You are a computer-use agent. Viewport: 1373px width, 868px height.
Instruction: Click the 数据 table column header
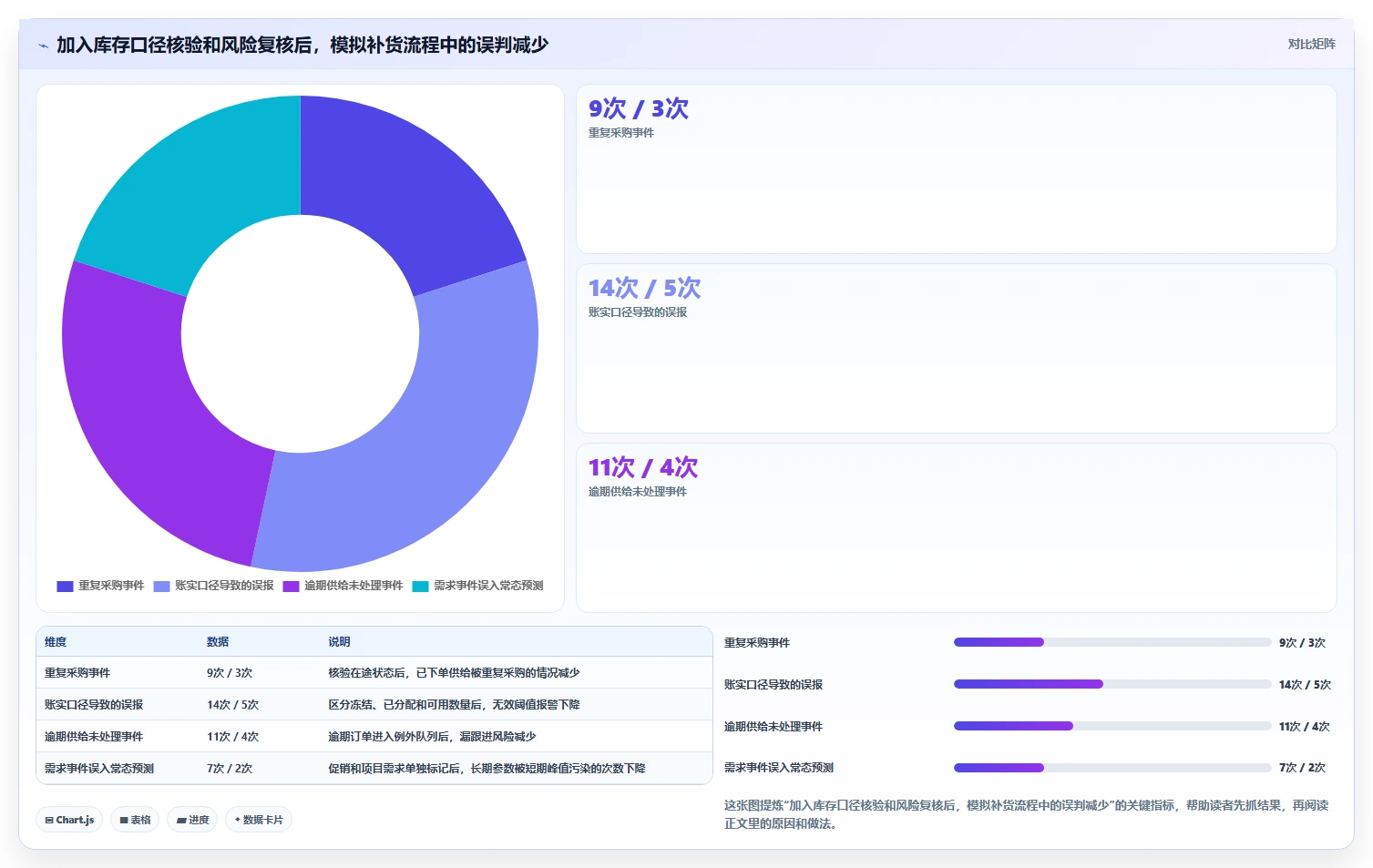click(218, 642)
